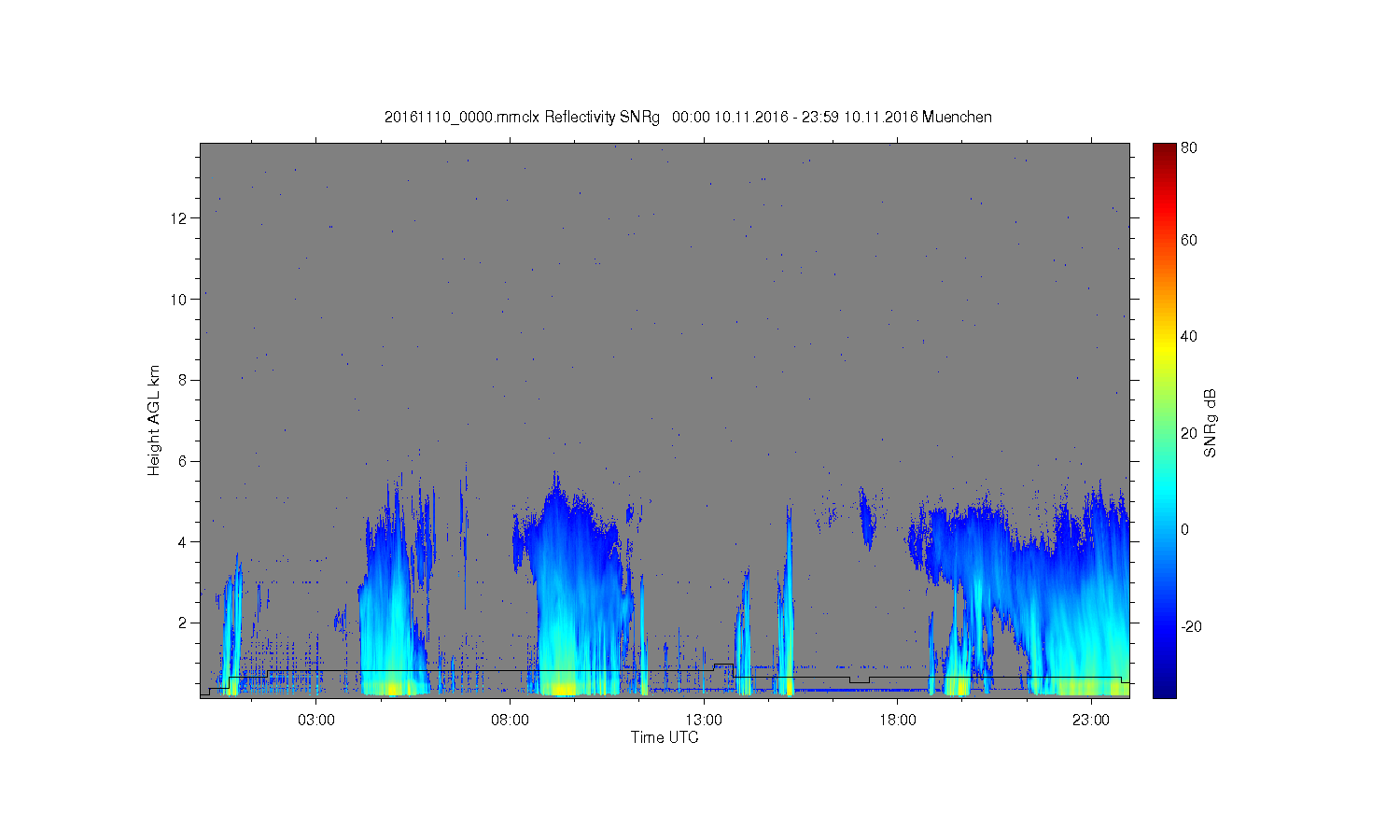Select the 03:00 time tick label
The image size is (1400, 840).
(x=316, y=720)
